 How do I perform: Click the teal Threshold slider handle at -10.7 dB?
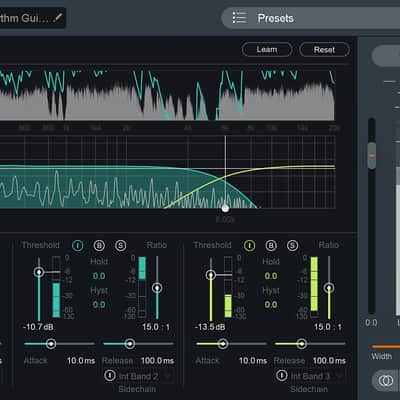[x=39, y=272]
